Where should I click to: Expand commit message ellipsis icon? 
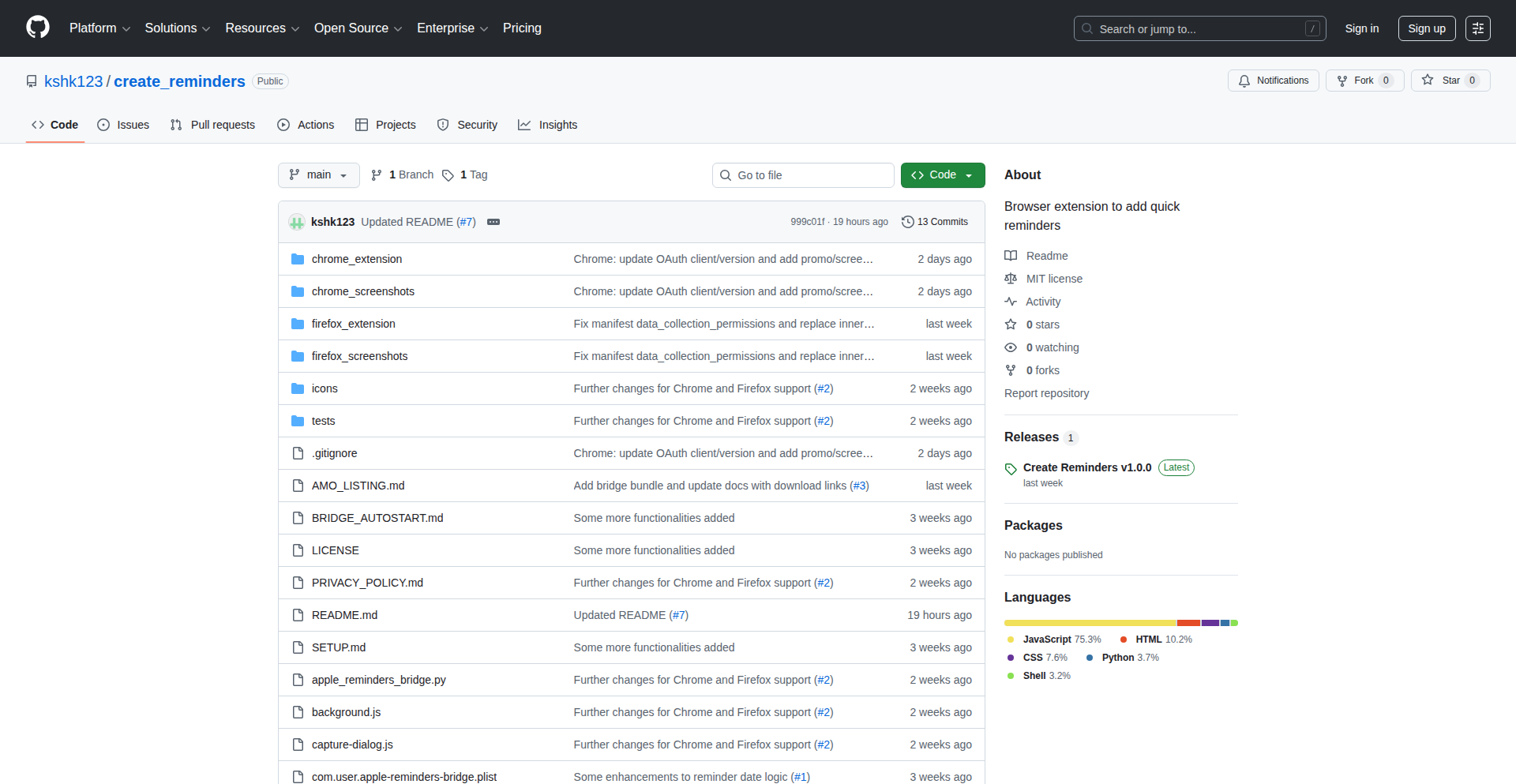(x=493, y=222)
